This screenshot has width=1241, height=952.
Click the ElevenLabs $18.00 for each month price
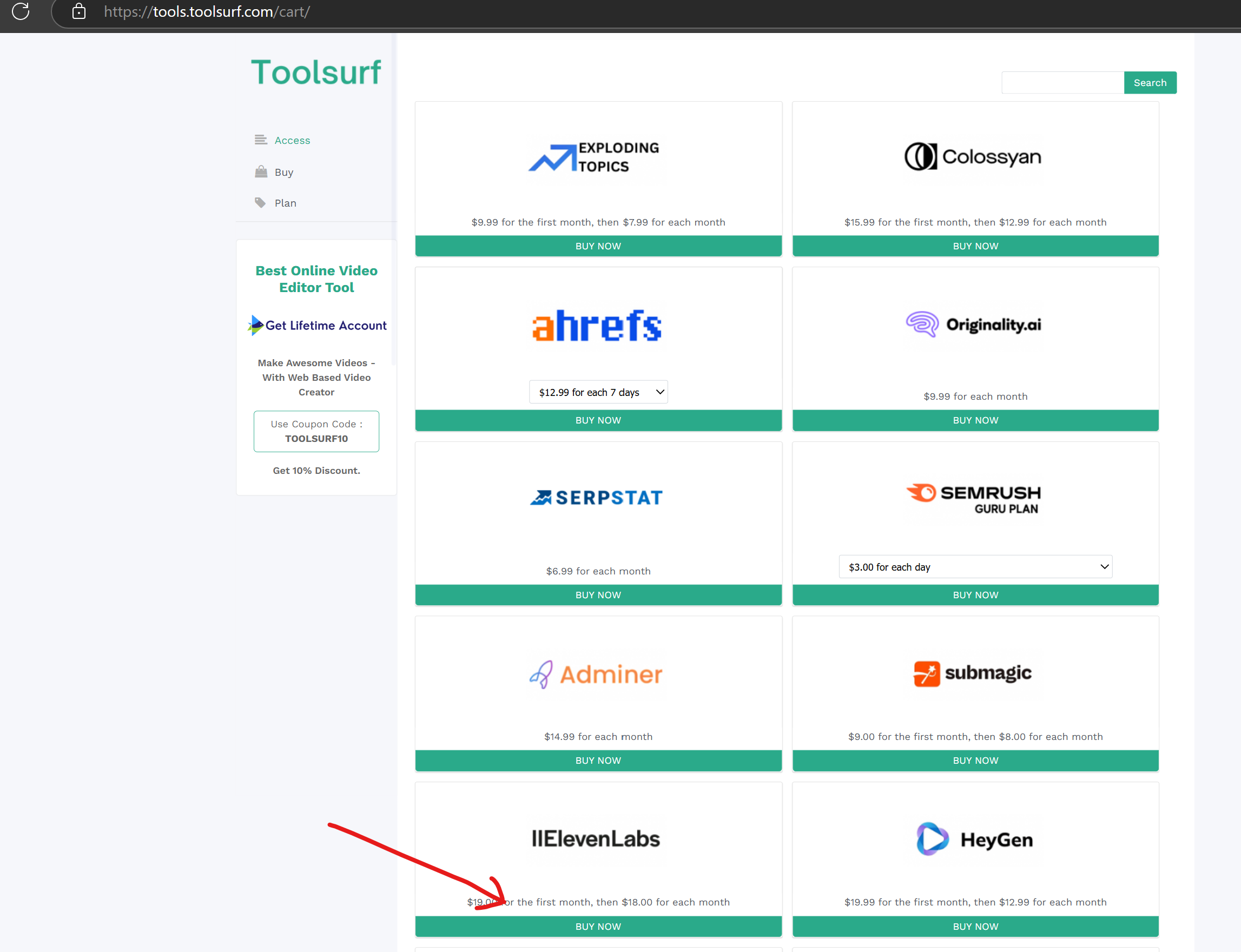(x=676, y=902)
